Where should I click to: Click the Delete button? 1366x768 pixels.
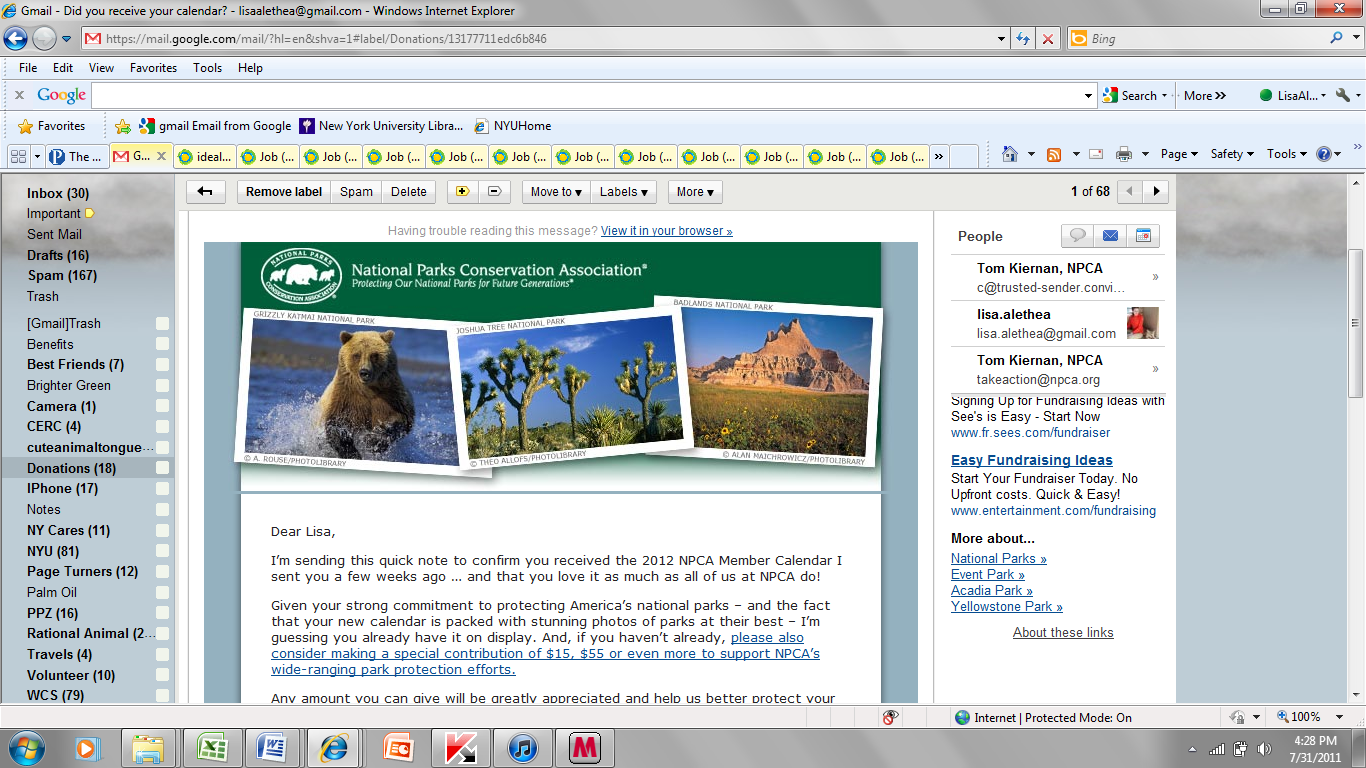[408, 192]
